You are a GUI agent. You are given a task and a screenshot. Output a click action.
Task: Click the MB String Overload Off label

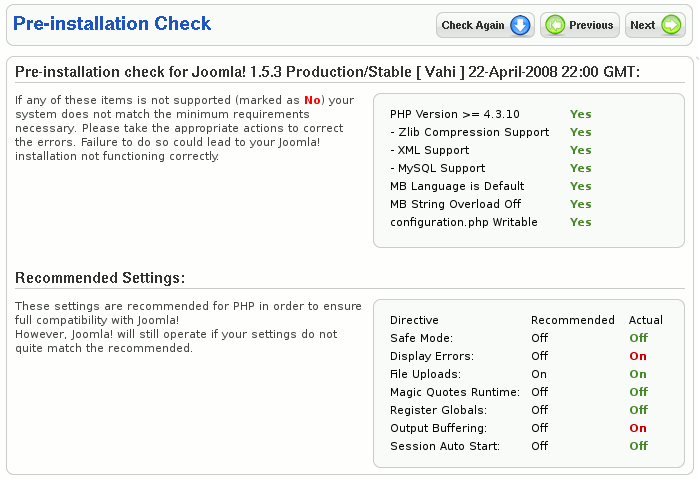click(x=456, y=204)
